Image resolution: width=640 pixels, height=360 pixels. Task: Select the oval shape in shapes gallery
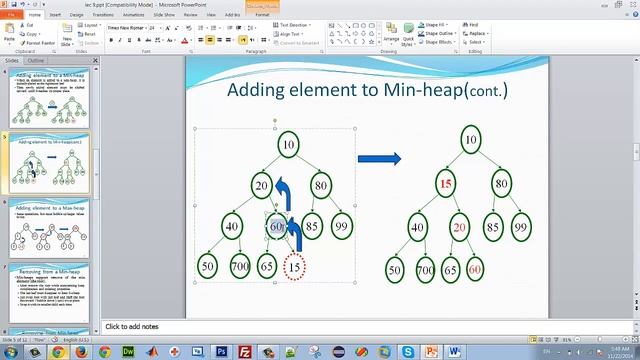pos(364,25)
